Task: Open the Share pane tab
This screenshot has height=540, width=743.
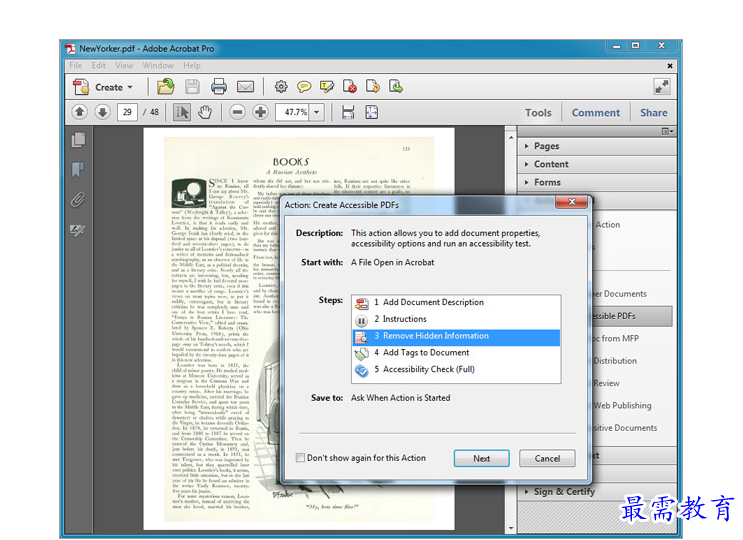Action: [x=653, y=113]
